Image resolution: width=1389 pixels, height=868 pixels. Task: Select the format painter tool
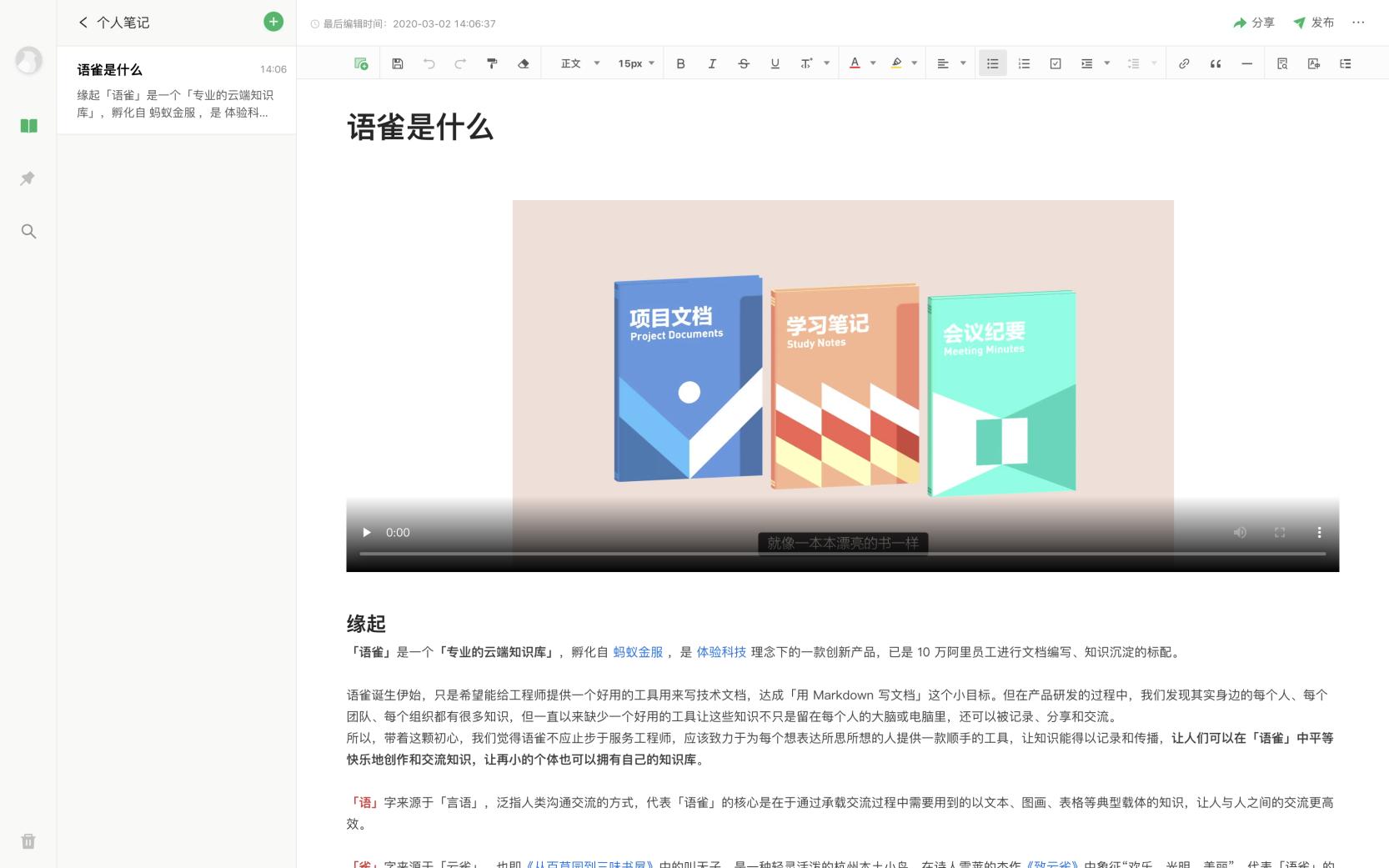492,63
